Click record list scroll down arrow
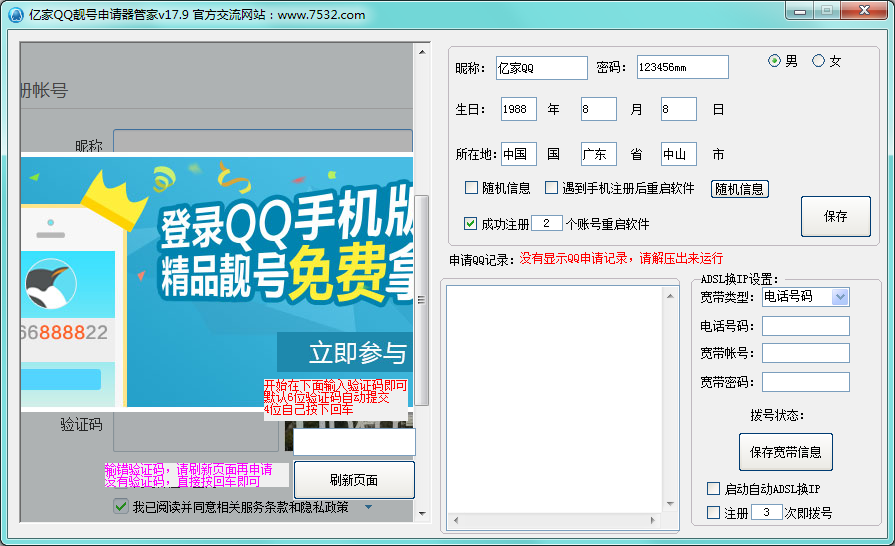This screenshot has height=546, width=895. click(670, 504)
